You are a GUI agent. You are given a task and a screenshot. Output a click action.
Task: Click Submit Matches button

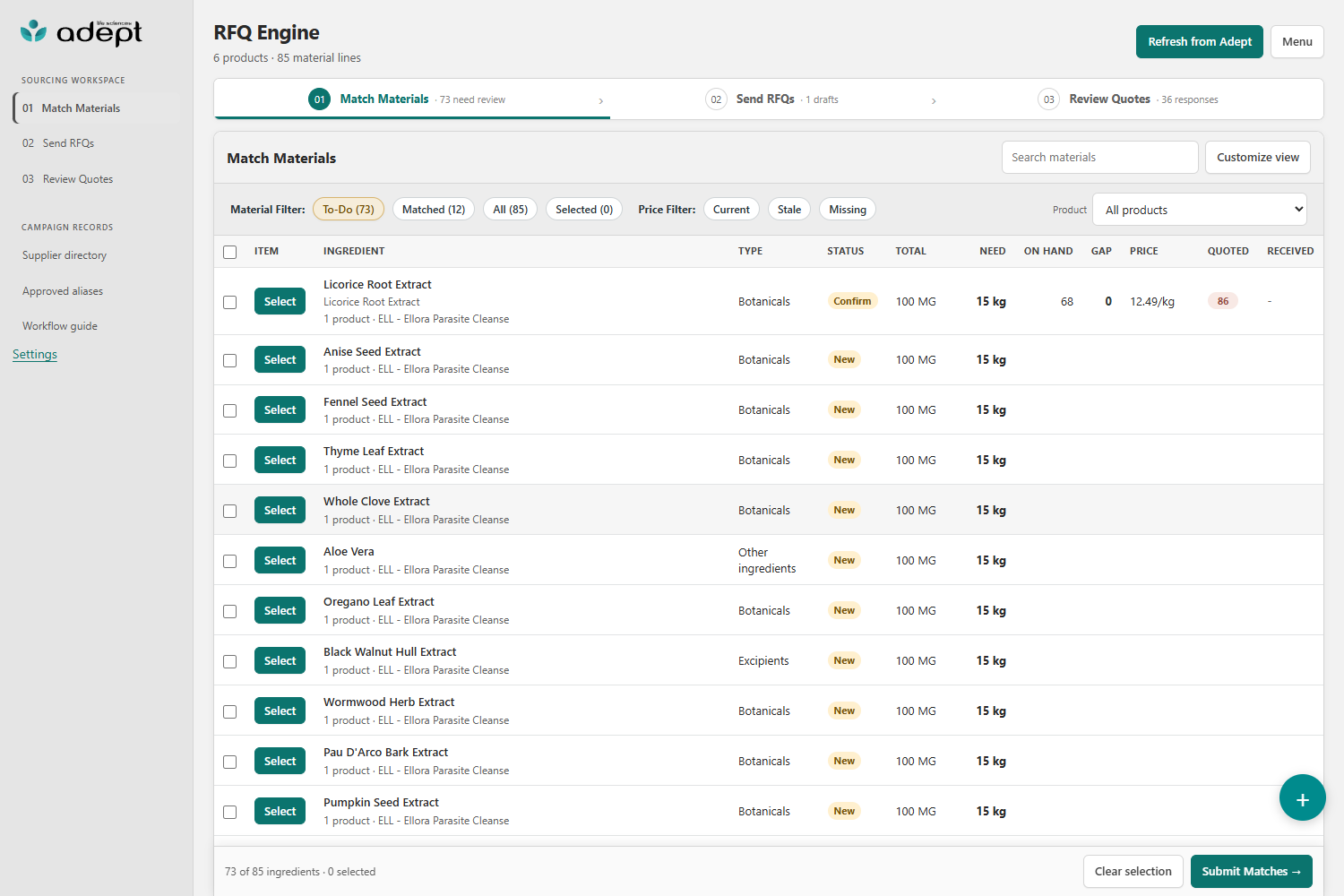point(1251,871)
